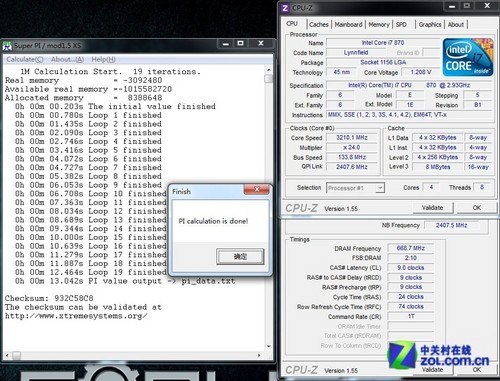Image resolution: width=500 pixels, height=381 pixels.
Task: Click the 'PI calculation is done!' message
Action: (x=213, y=221)
